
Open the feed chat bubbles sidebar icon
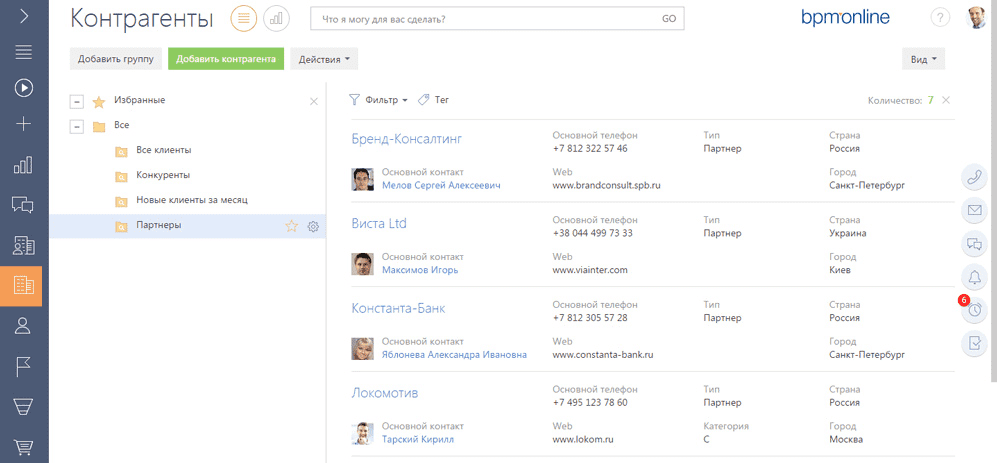point(22,205)
